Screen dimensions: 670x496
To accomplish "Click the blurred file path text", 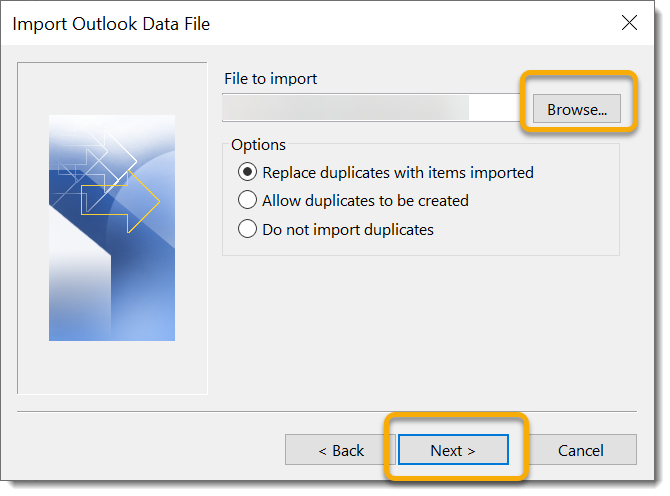I will pyautogui.click(x=345, y=108).
